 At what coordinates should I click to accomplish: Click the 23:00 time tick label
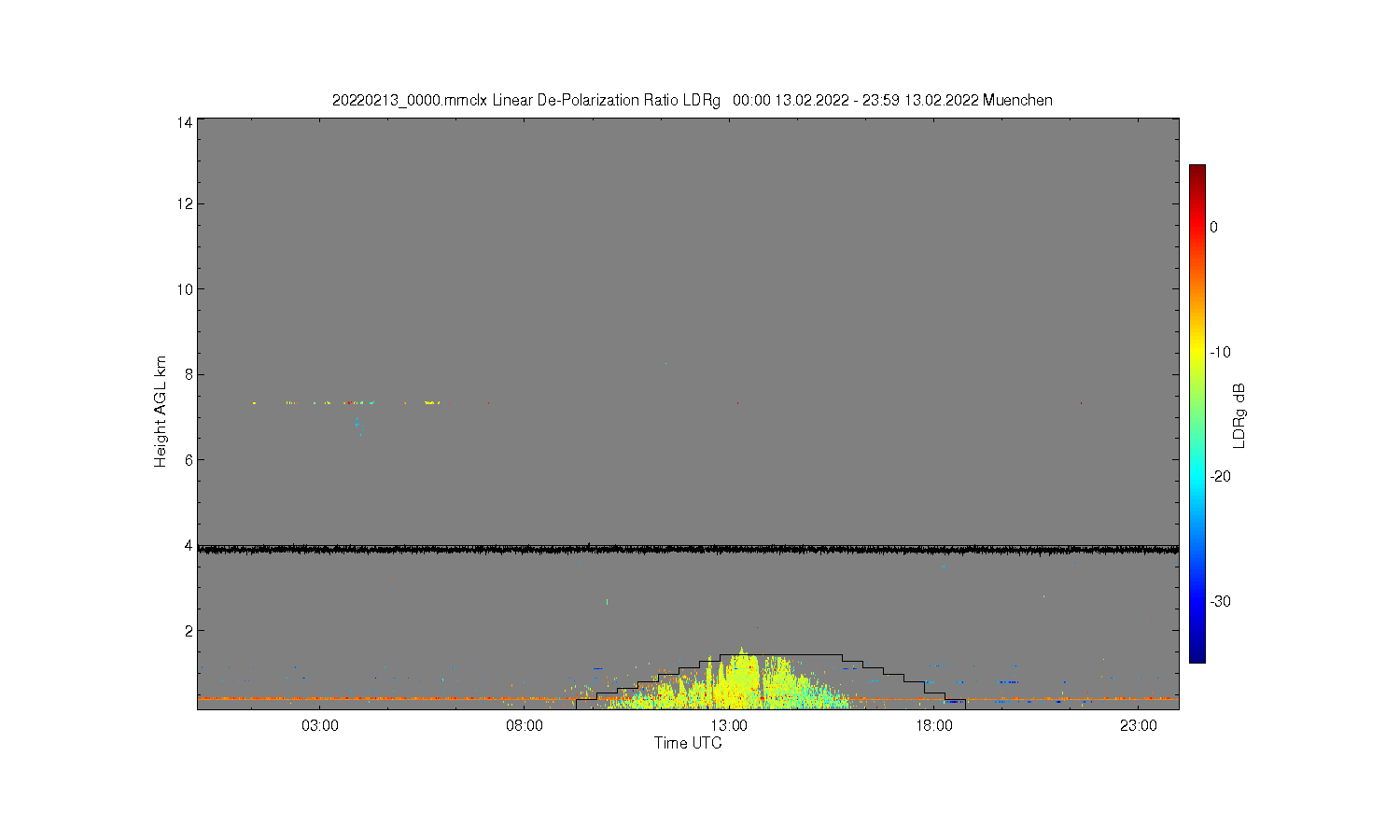pos(1139,725)
